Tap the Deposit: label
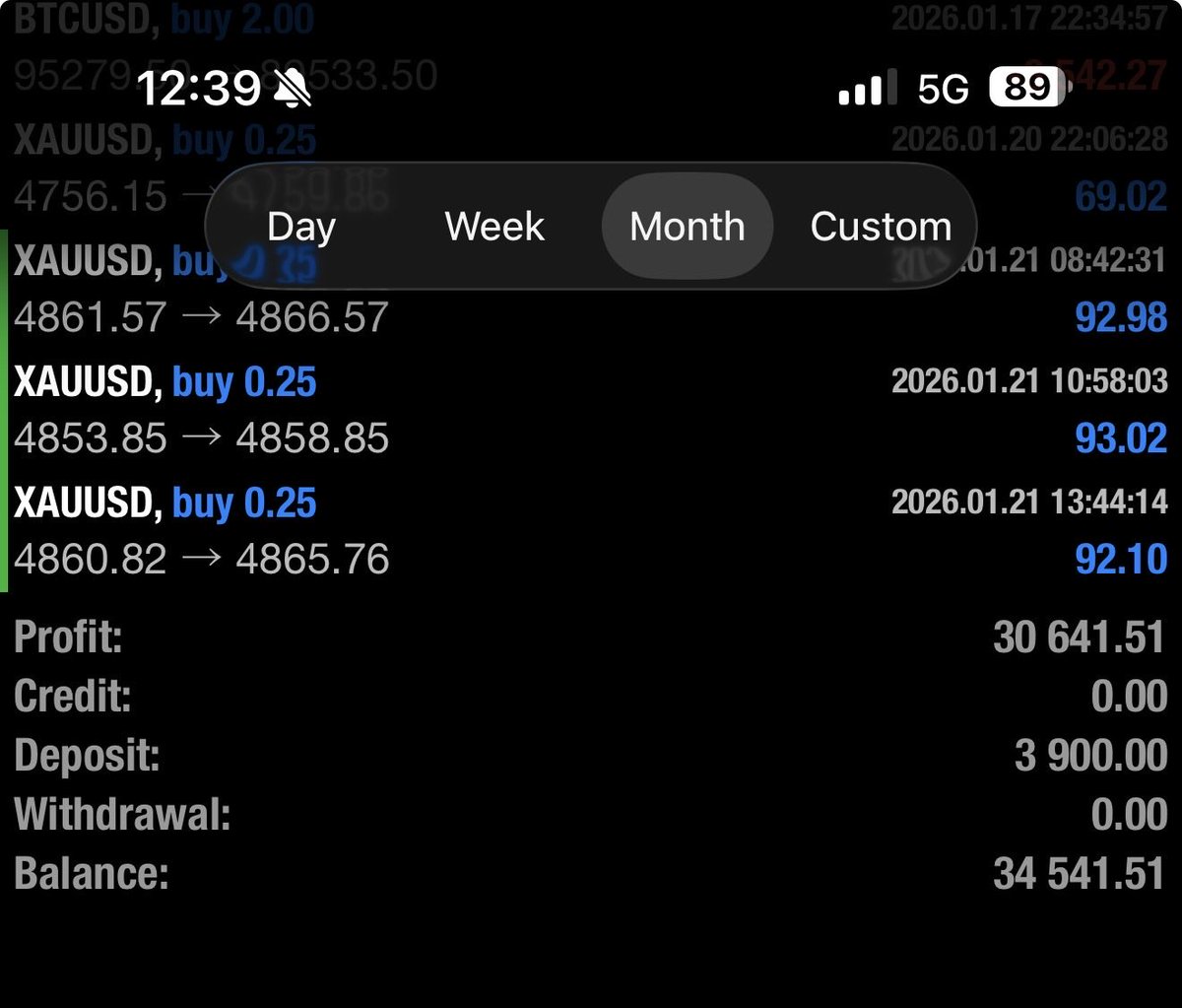1182x1008 pixels. [x=87, y=757]
